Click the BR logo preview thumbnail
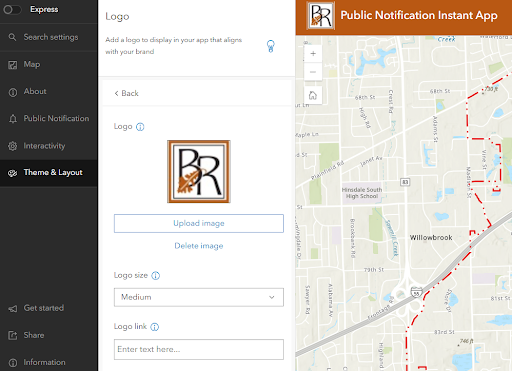The image size is (512, 371). [x=199, y=171]
